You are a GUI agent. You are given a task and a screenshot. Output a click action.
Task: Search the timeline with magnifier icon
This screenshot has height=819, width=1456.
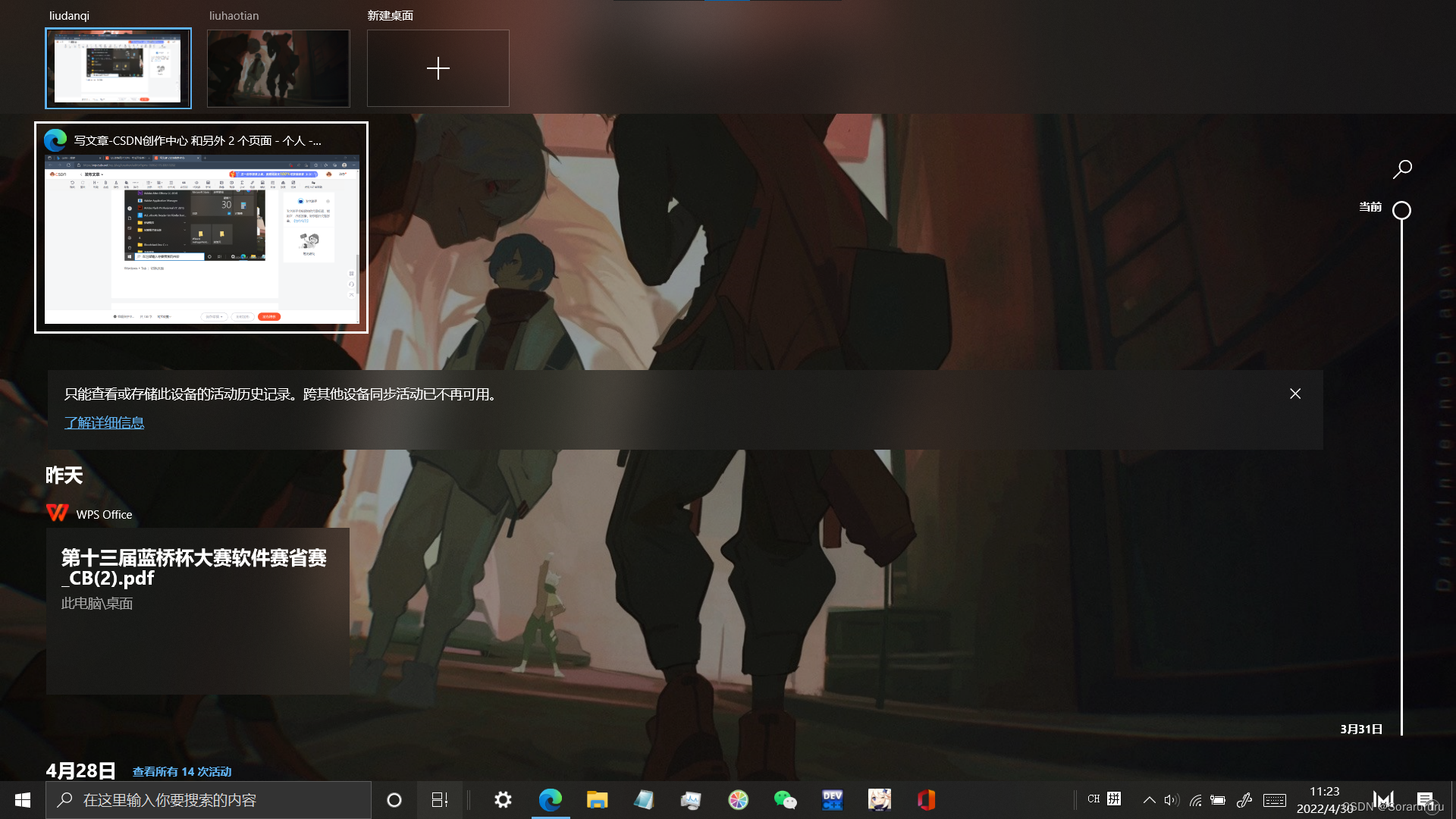tap(1402, 169)
